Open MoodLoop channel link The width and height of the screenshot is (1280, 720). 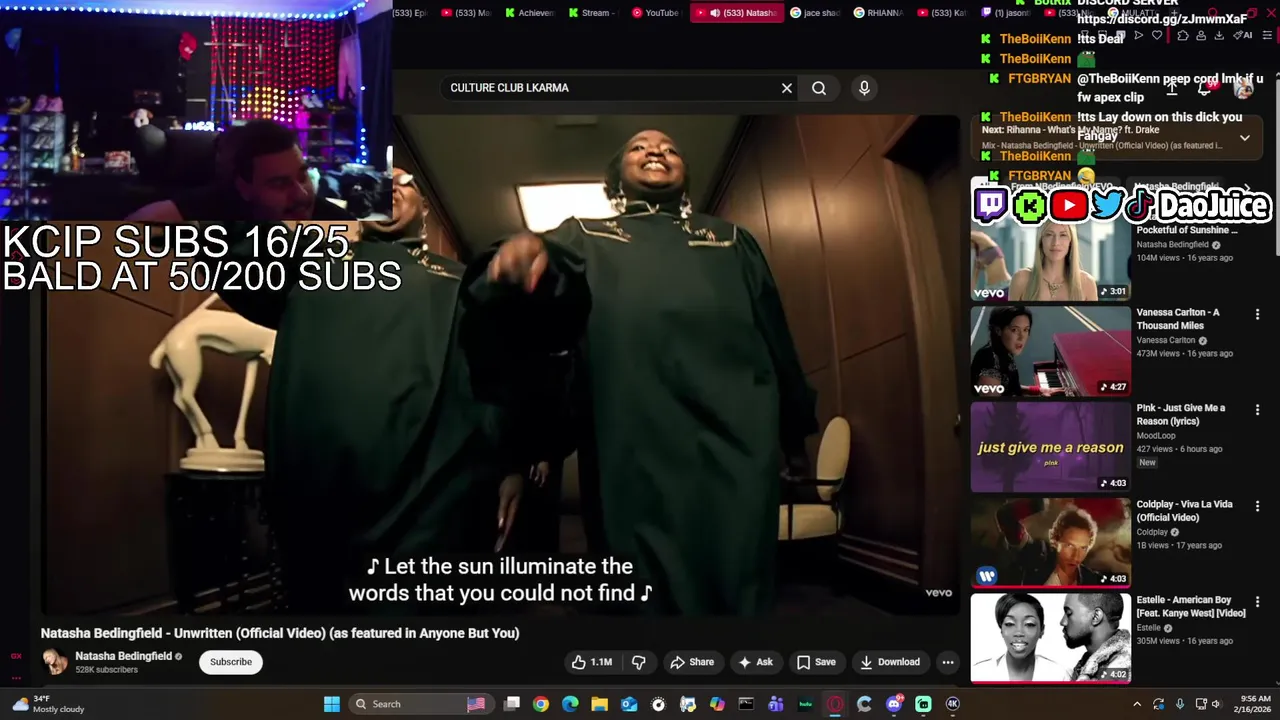[1156, 436]
